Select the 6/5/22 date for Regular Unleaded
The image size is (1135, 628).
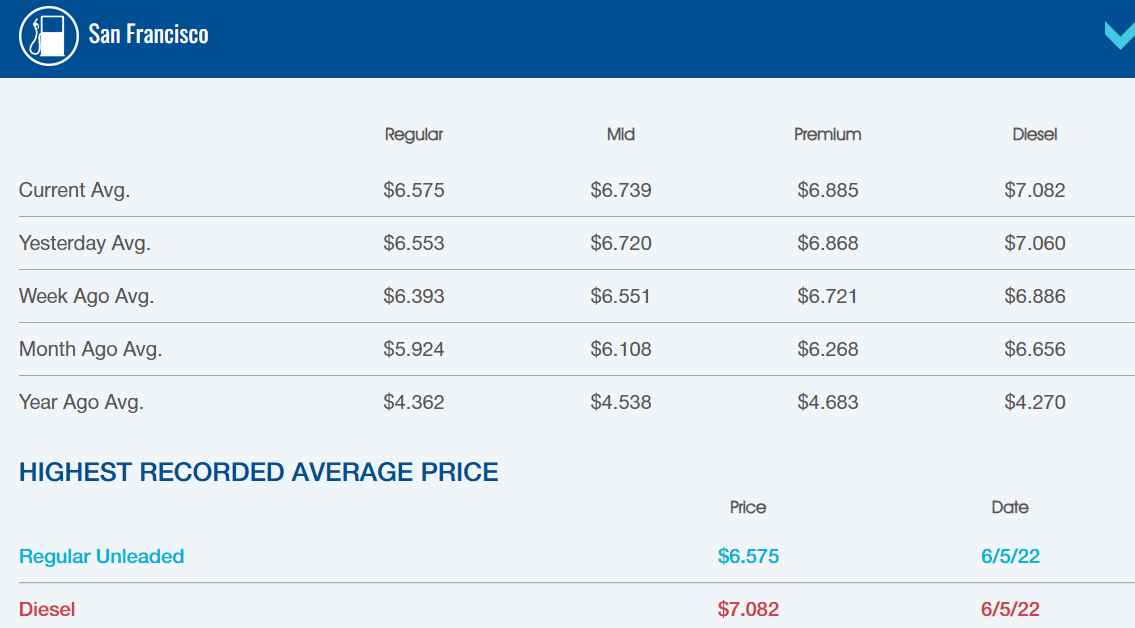coord(1010,556)
